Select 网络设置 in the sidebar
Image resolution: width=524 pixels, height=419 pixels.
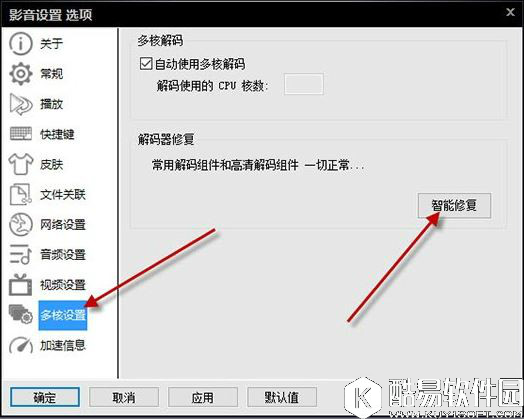(x=63, y=225)
